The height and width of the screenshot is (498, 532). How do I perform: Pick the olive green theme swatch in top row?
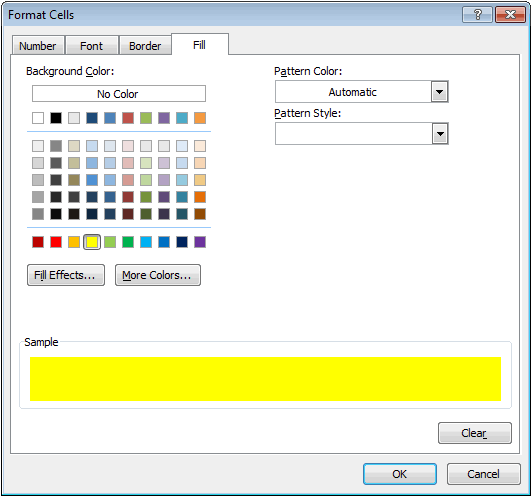pos(146,118)
